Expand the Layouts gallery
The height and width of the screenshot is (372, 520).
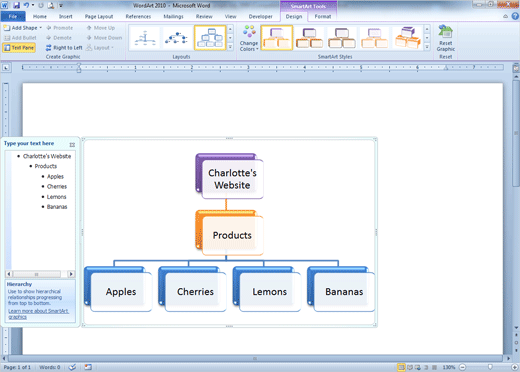tap(230, 47)
